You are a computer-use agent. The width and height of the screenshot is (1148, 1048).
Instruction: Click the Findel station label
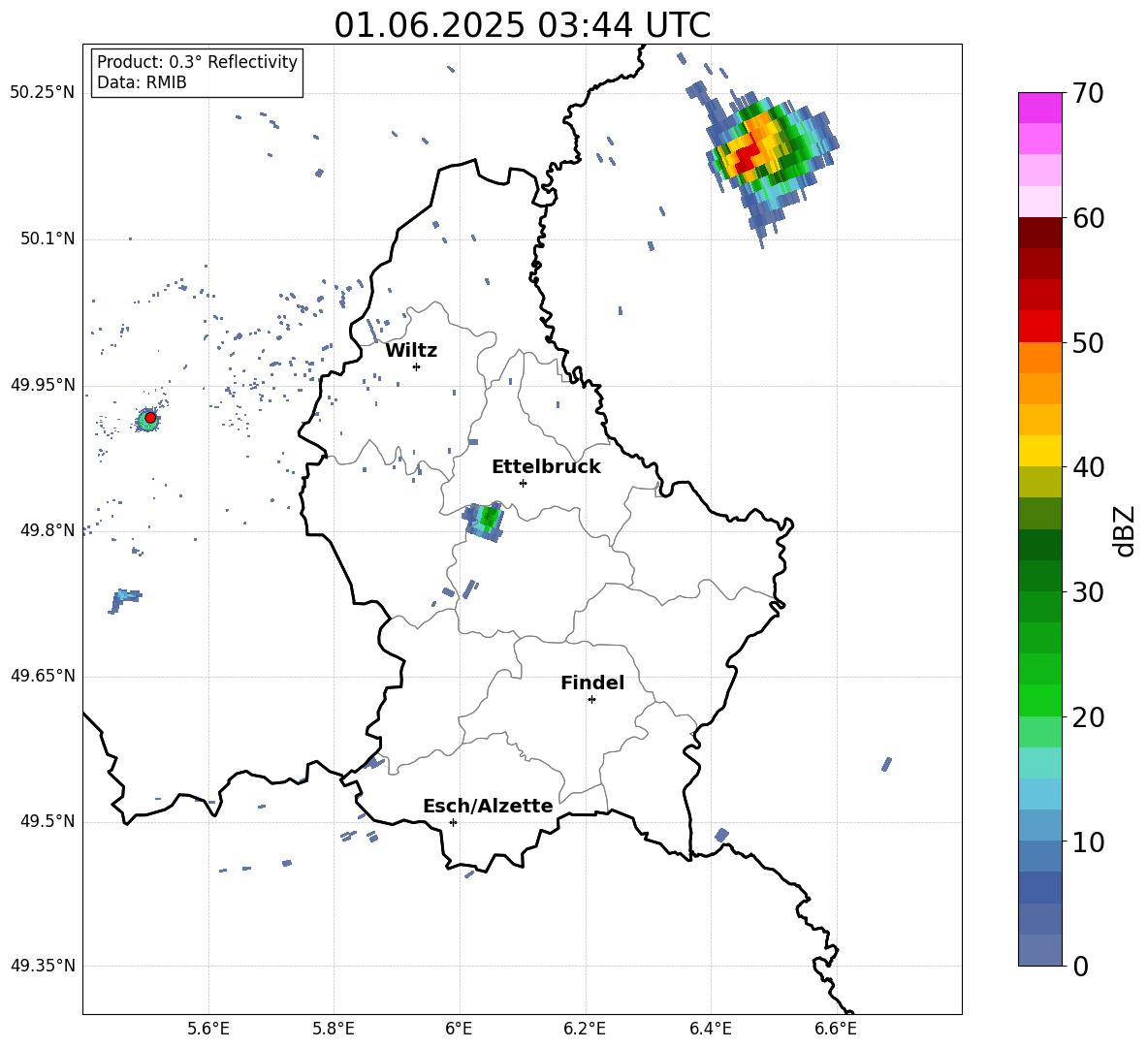point(592,683)
